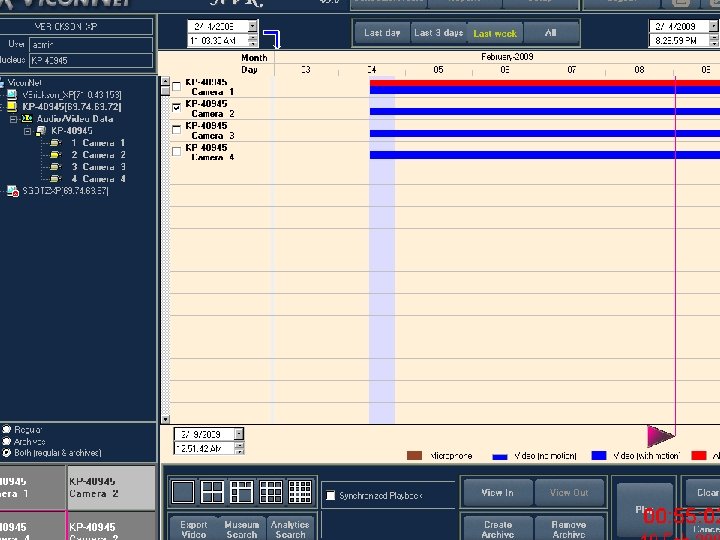
Task: Click the Remove Archive button
Action: pyautogui.click(x=569, y=529)
